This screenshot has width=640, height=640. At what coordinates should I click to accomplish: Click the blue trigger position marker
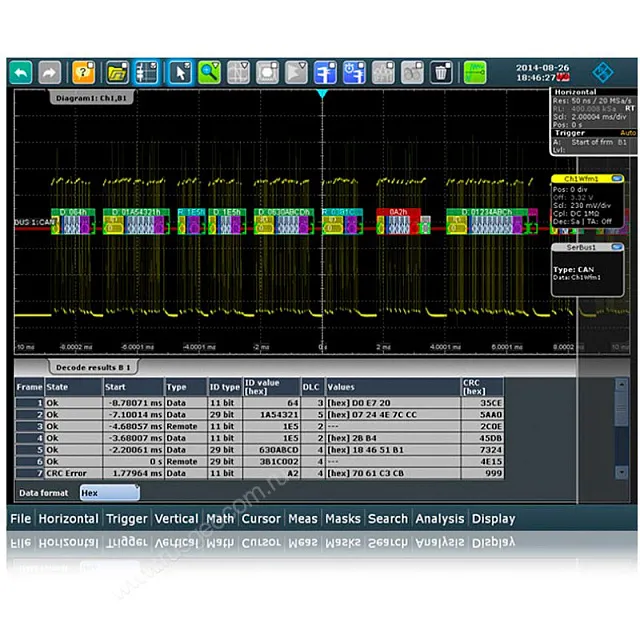click(322, 94)
